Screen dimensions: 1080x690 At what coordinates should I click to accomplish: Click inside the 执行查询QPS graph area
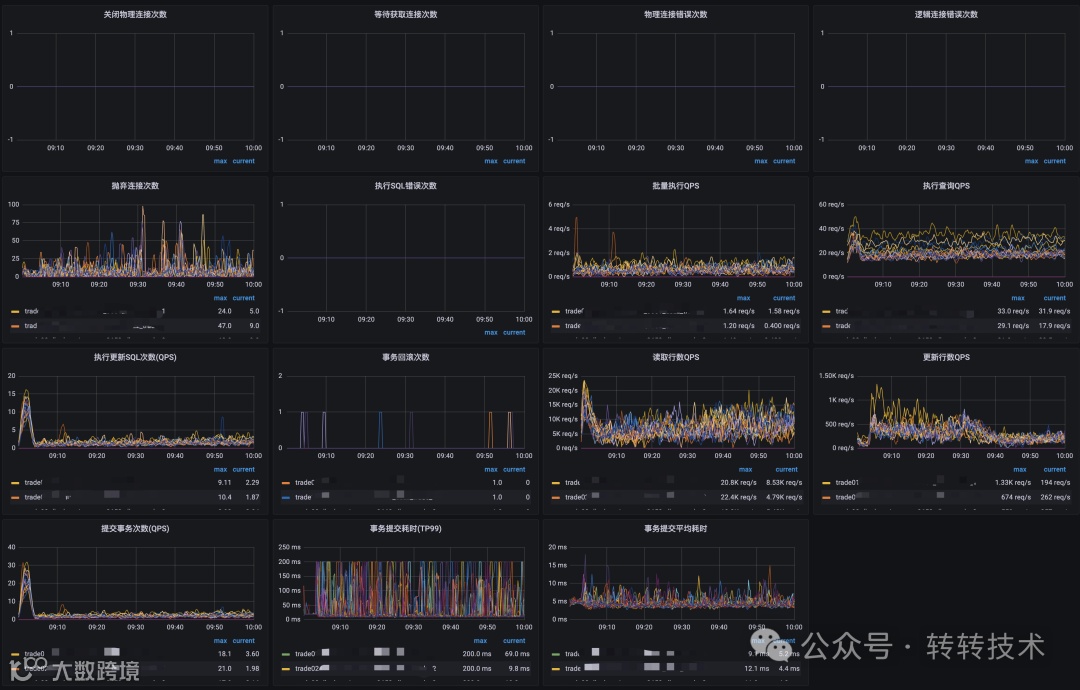[x=956, y=240]
